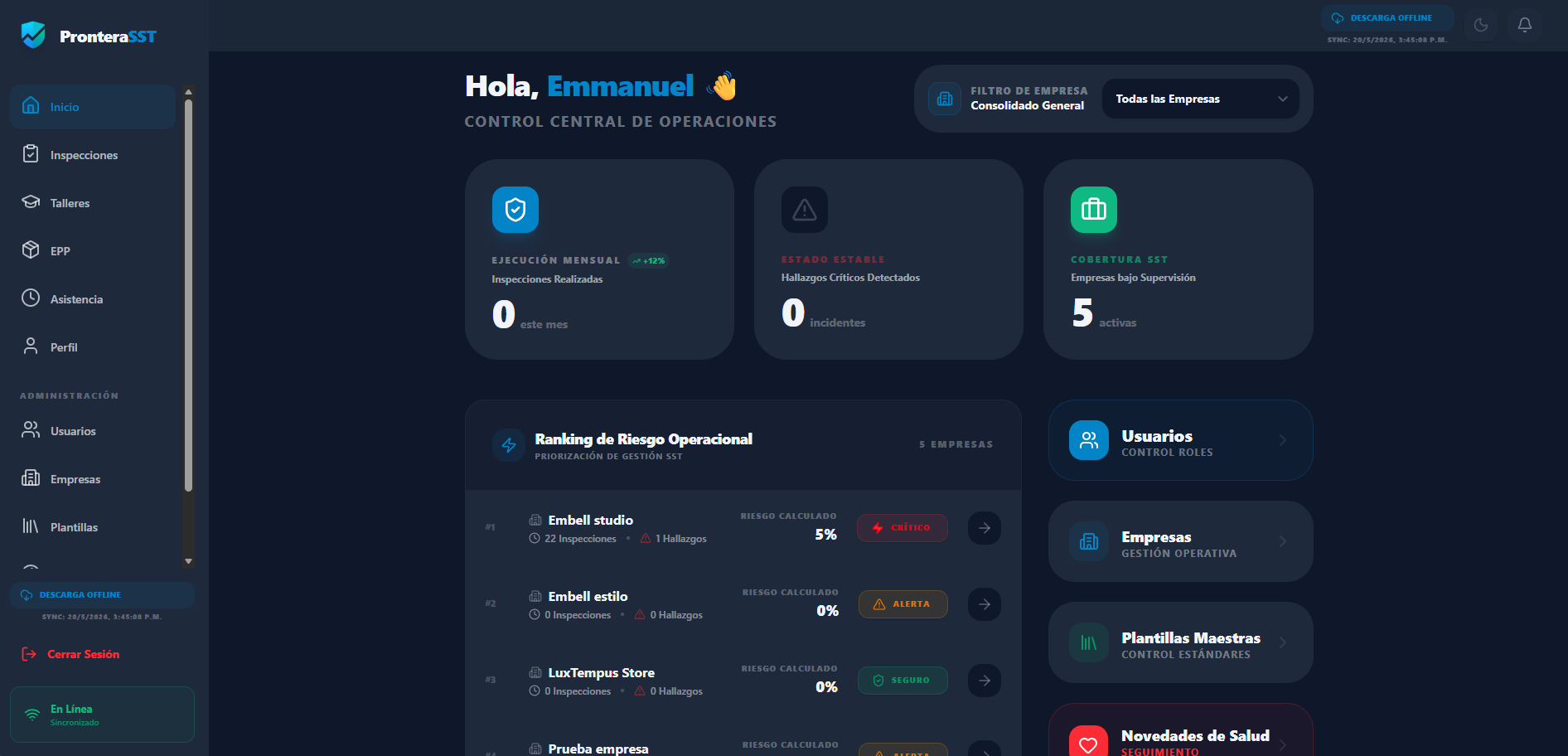Image resolution: width=1568 pixels, height=756 pixels.
Task: Click the waving hand emoji by Emmanuel
Action: [x=722, y=85]
